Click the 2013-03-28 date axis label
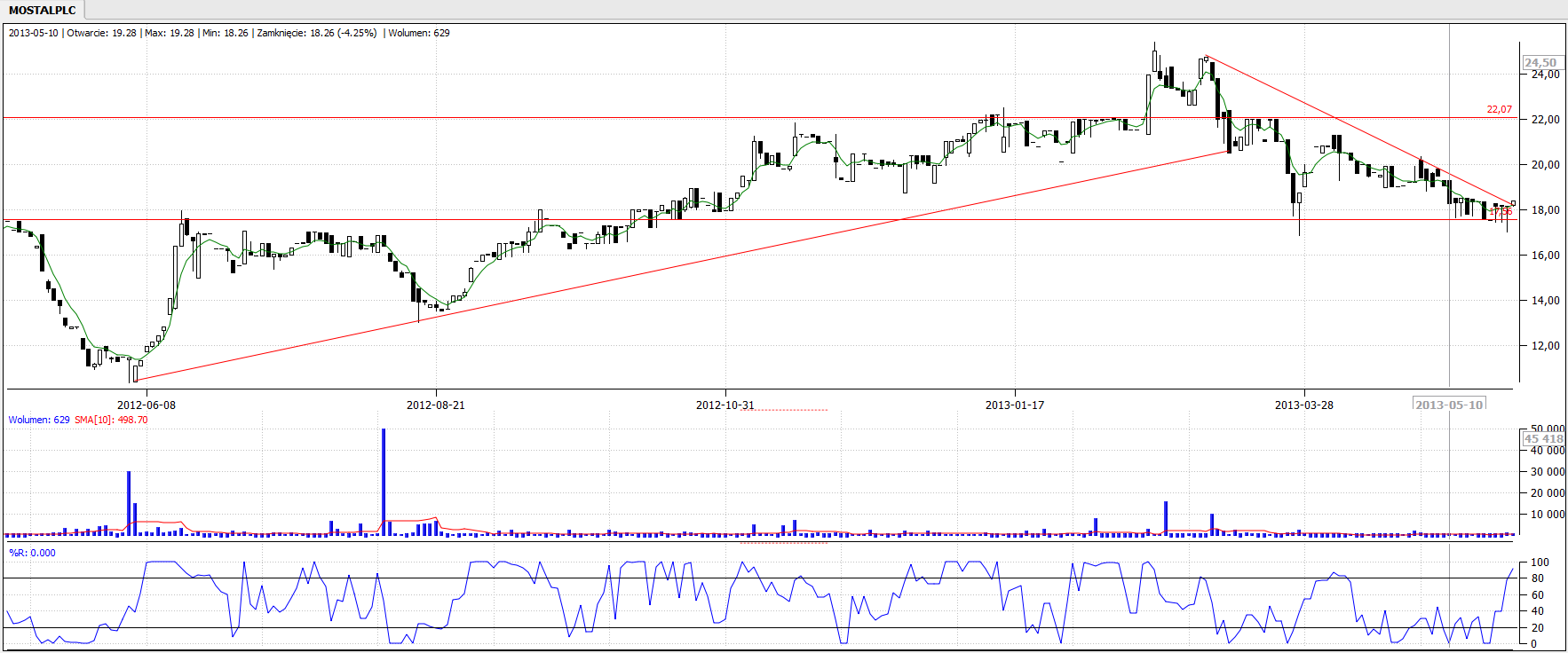The width and height of the screenshot is (1568, 653). click(x=1304, y=405)
